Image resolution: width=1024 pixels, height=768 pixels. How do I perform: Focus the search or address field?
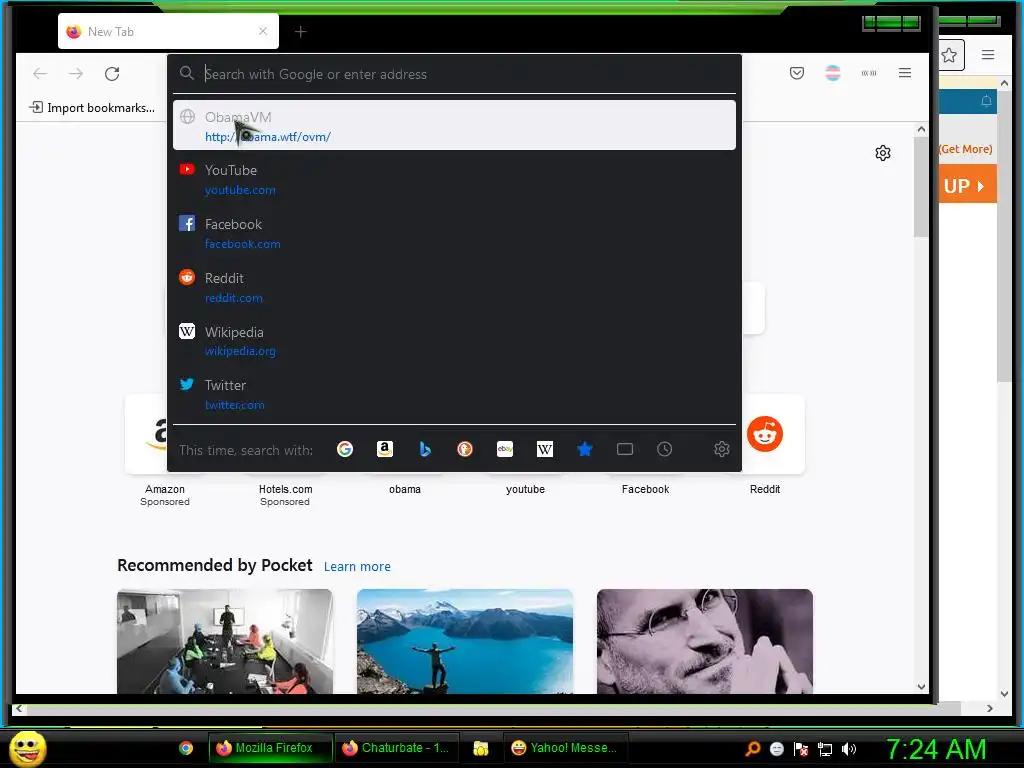[455, 74]
